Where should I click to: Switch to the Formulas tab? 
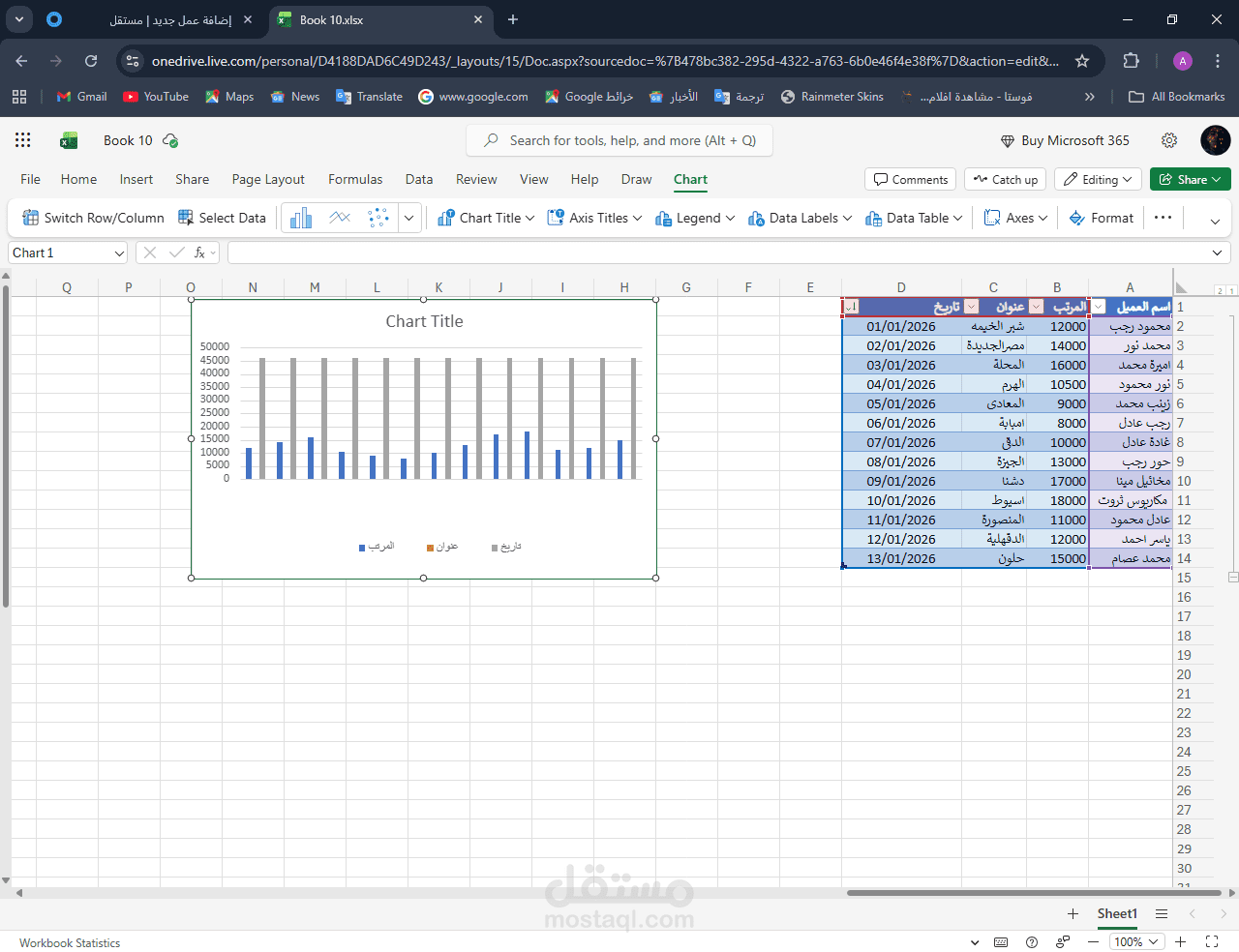pyautogui.click(x=355, y=179)
